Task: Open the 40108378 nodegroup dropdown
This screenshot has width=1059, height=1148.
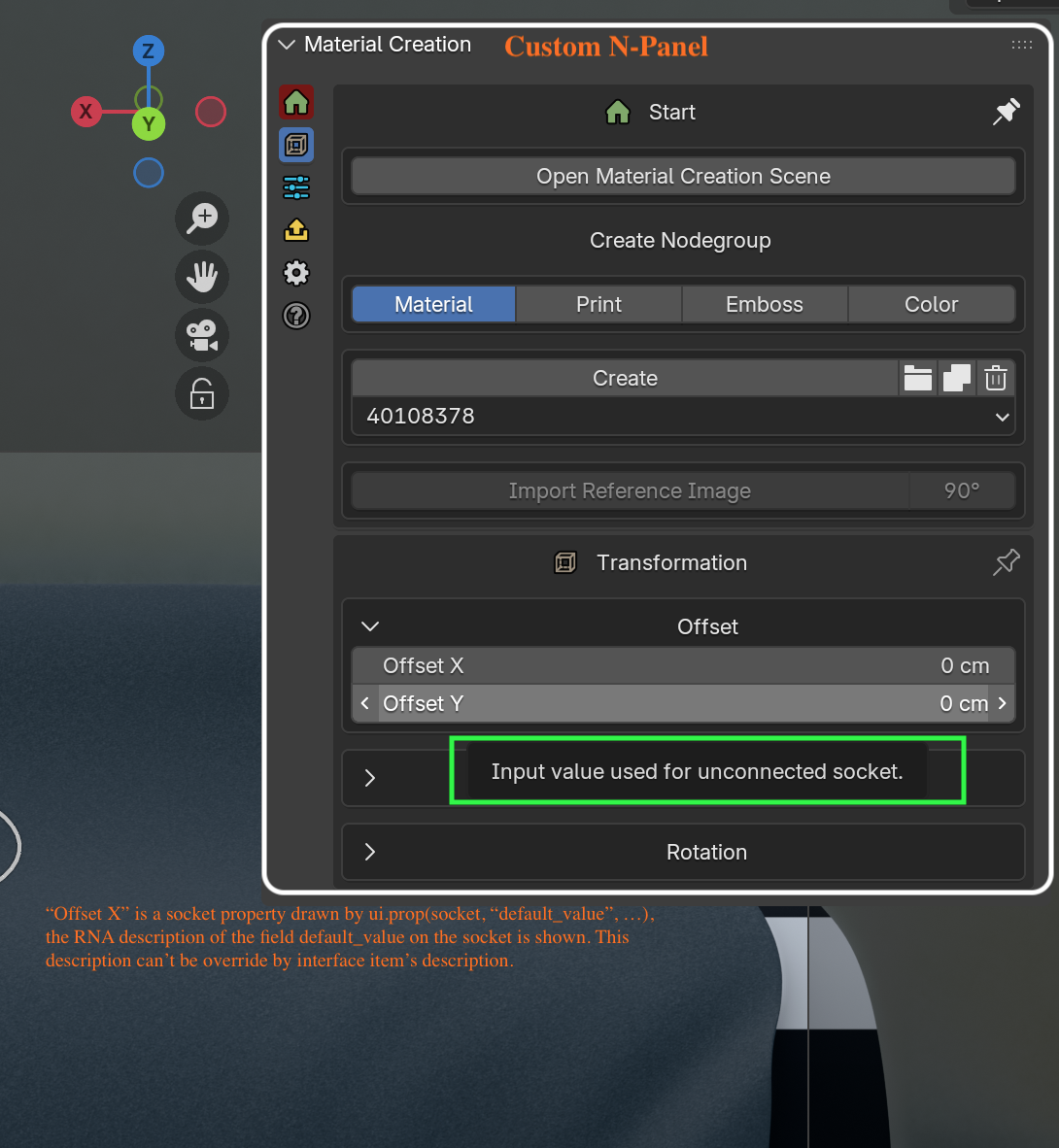Action: click(x=683, y=416)
